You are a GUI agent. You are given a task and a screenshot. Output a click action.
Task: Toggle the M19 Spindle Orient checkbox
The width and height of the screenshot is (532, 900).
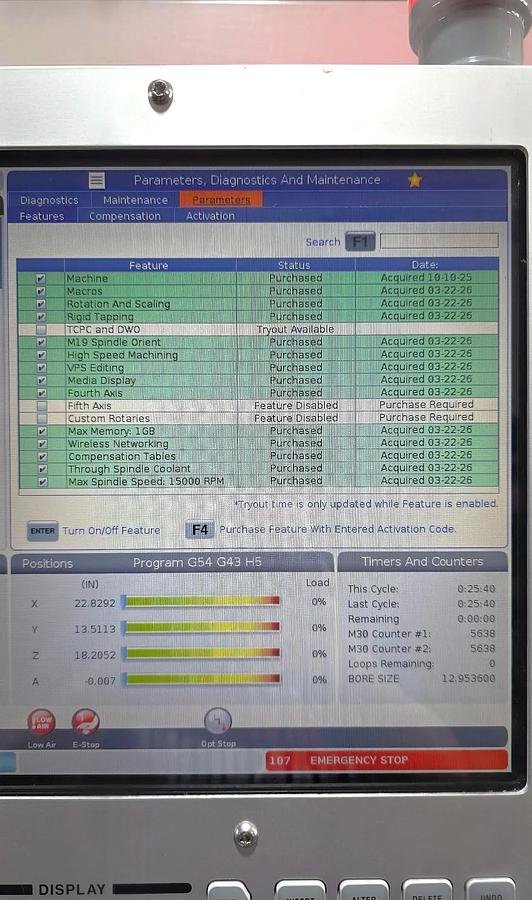[41, 342]
